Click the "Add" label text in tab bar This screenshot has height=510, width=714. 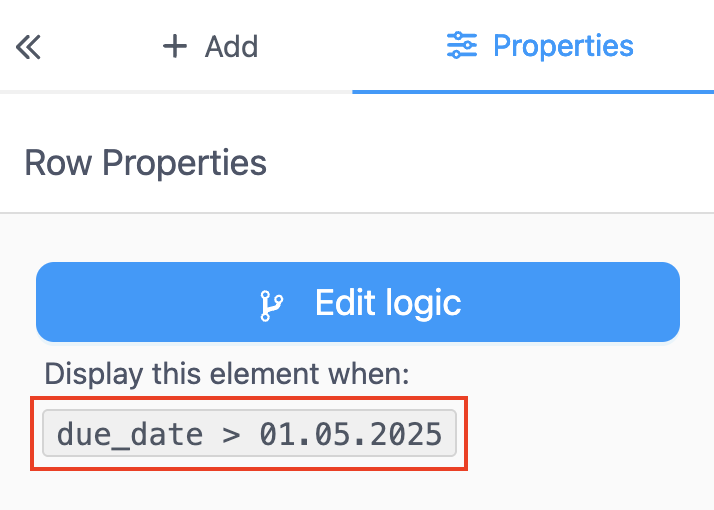click(x=231, y=46)
